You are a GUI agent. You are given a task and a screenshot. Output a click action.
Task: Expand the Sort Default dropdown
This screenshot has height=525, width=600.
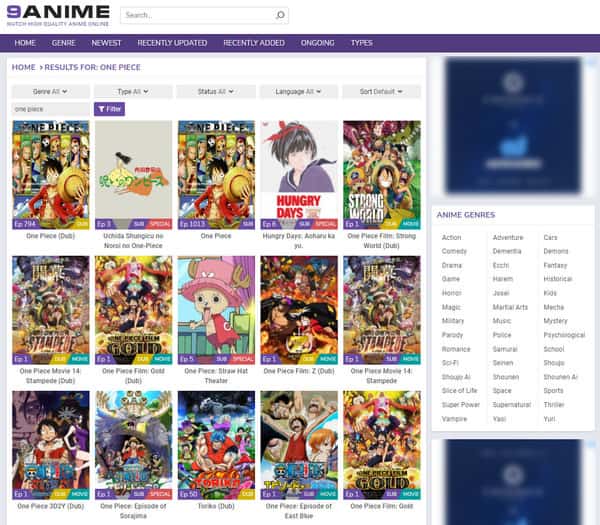pyautogui.click(x=381, y=91)
